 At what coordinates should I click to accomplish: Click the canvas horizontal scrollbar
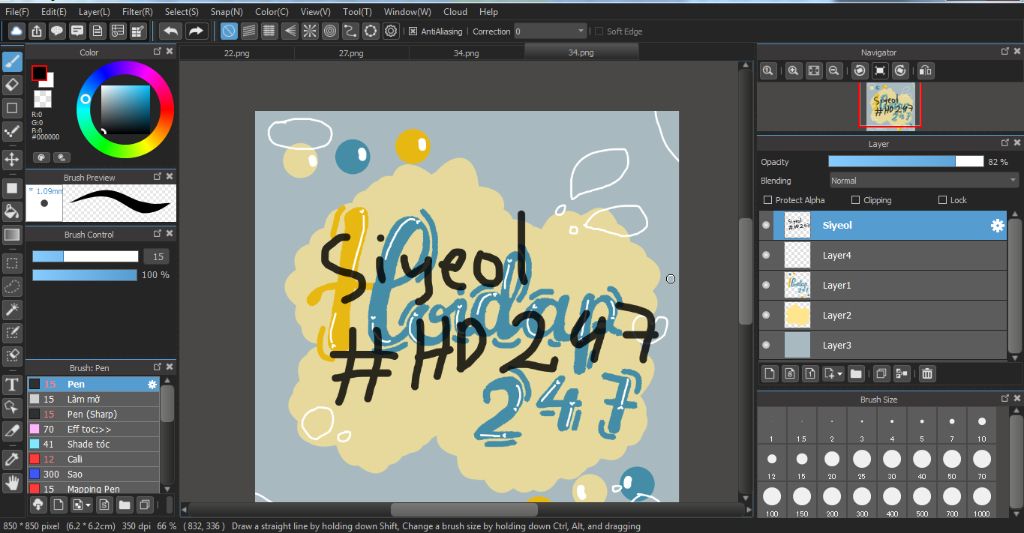(464, 509)
